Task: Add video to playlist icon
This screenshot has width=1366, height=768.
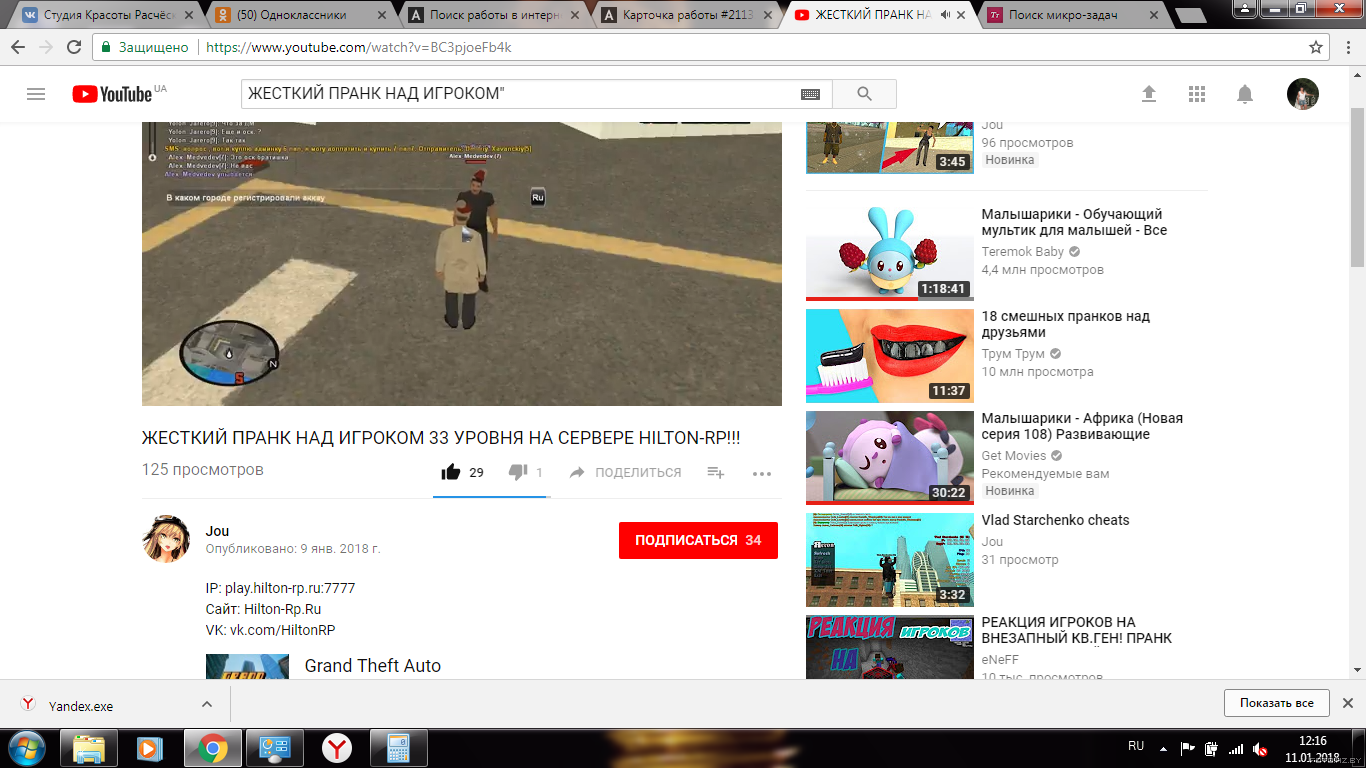Action: pos(715,473)
